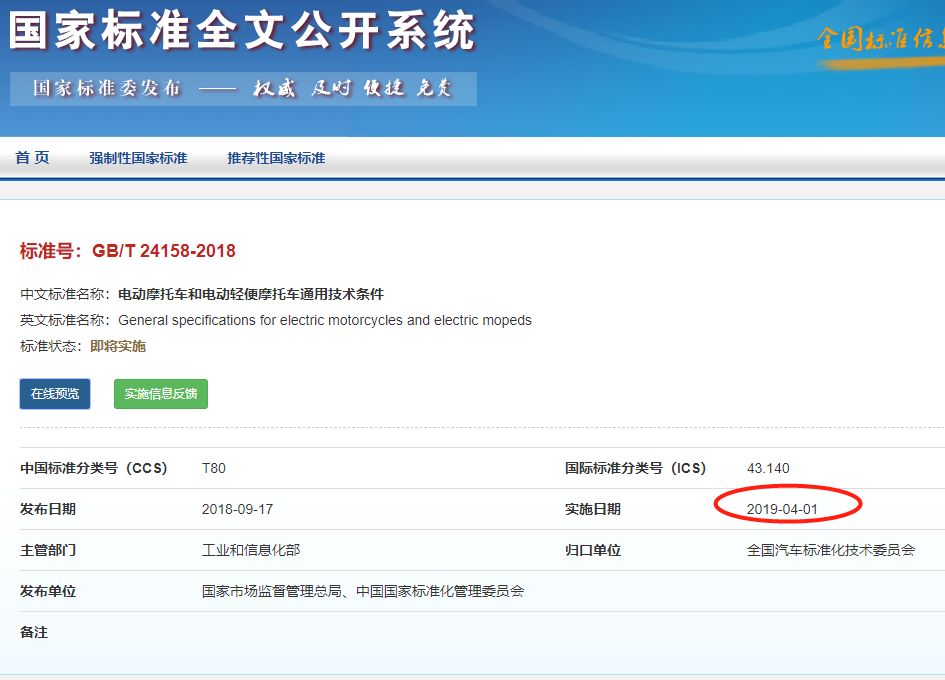This screenshot has width=945, height=680.
Task: Go to 强制性国家标准 in the navigation bar
Action: [x=138, y=158]
